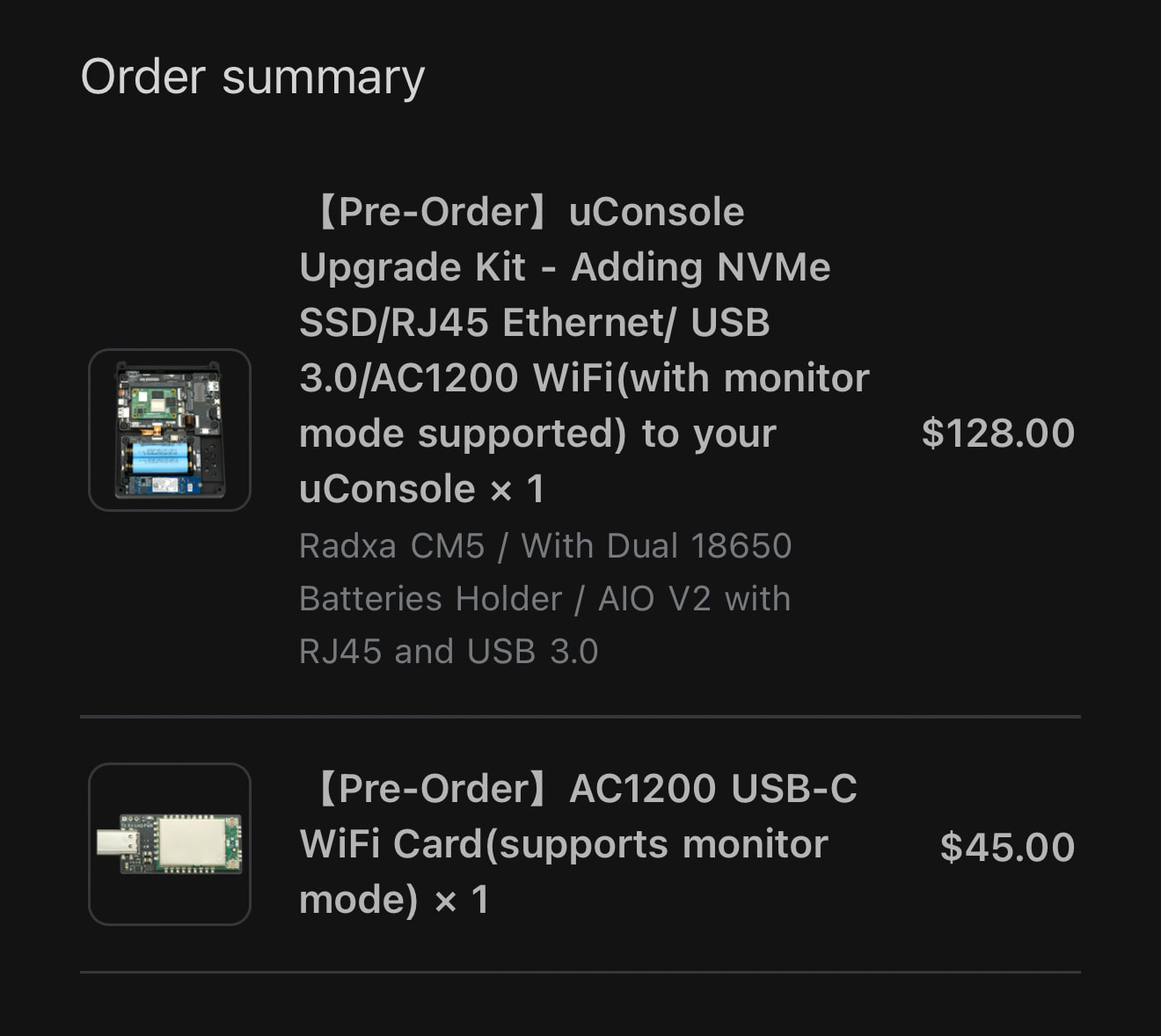Click the "Batteries Holder" variant text
Image resolution: width=1161 pixels, height=1036 pixels.
tap(430, 599)
